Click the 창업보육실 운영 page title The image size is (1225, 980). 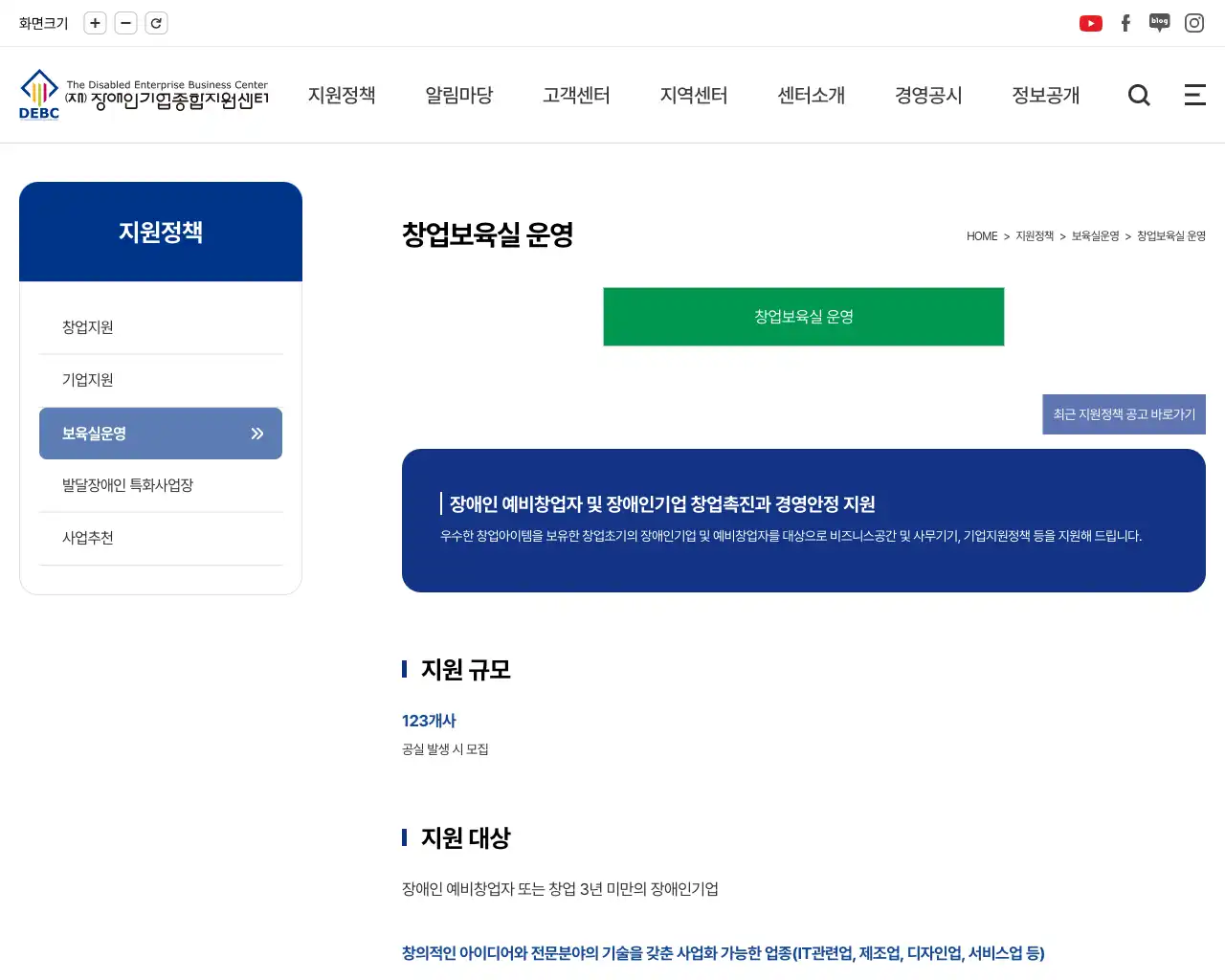point(488,234)
